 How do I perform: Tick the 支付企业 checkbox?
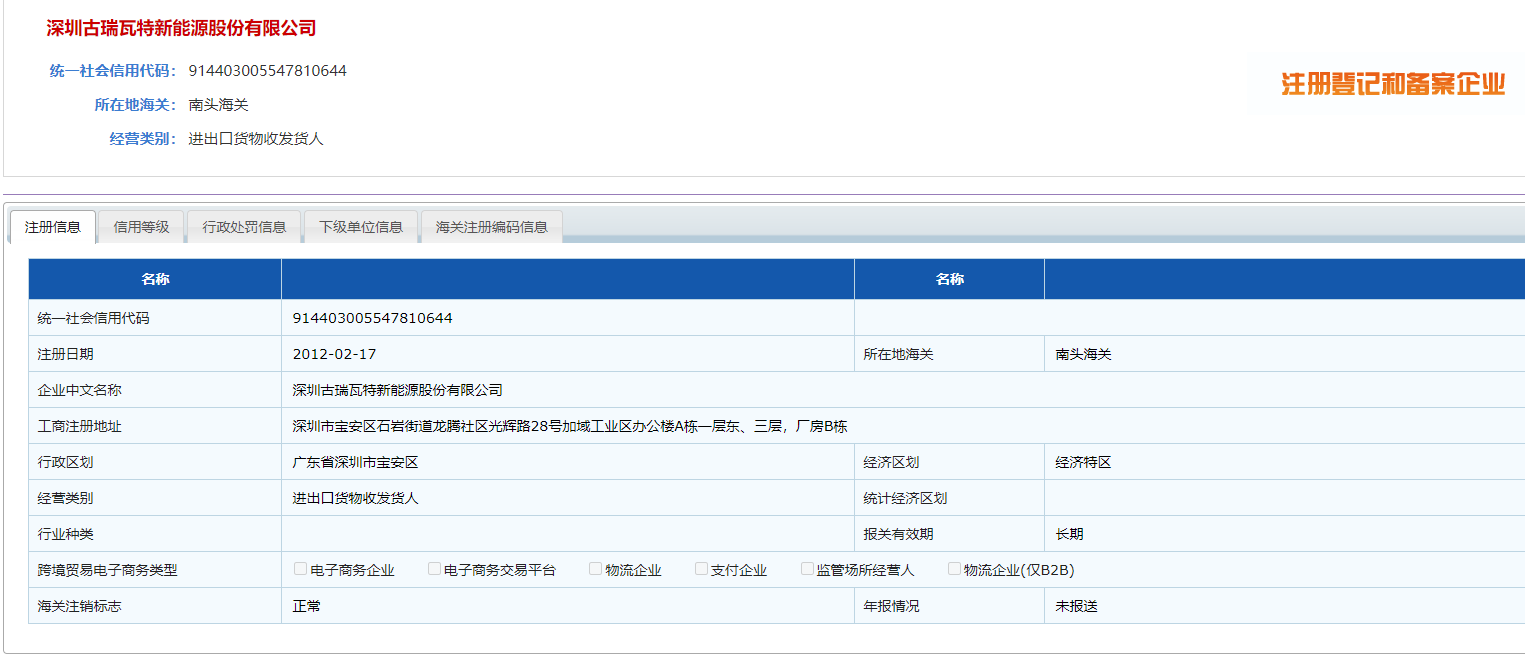(701, 569)
